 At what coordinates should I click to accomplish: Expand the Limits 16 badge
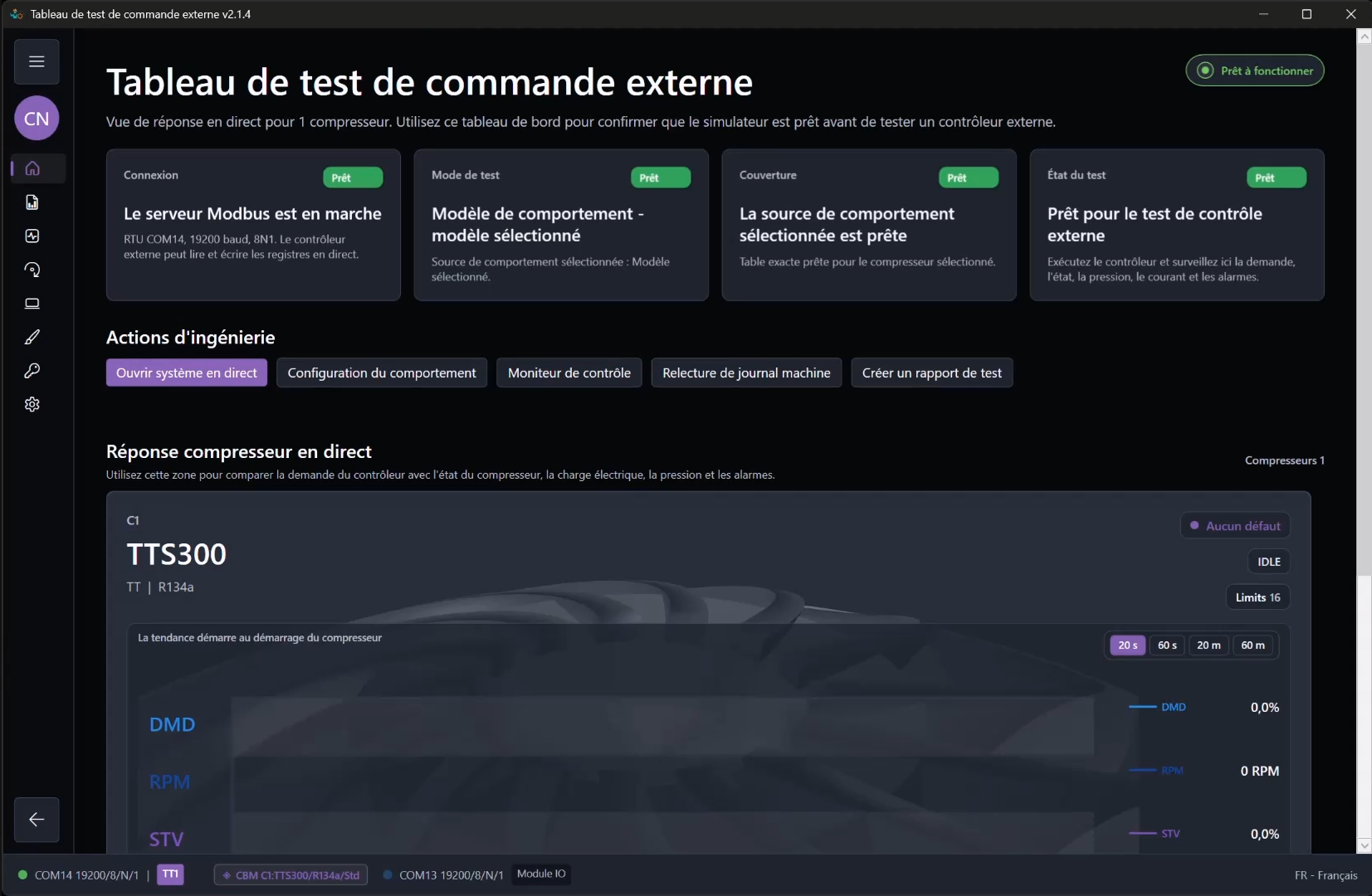tap(1257, 597)
